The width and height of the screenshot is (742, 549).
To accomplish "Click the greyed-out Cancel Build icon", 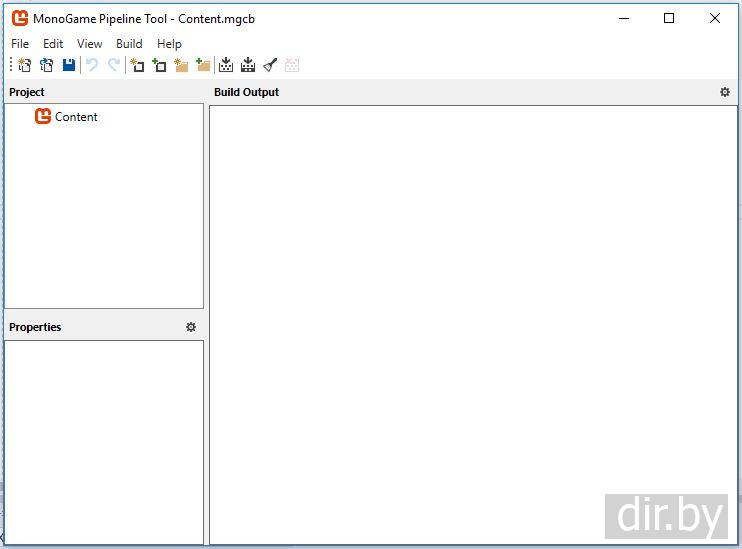I will [x=292, y=65].
